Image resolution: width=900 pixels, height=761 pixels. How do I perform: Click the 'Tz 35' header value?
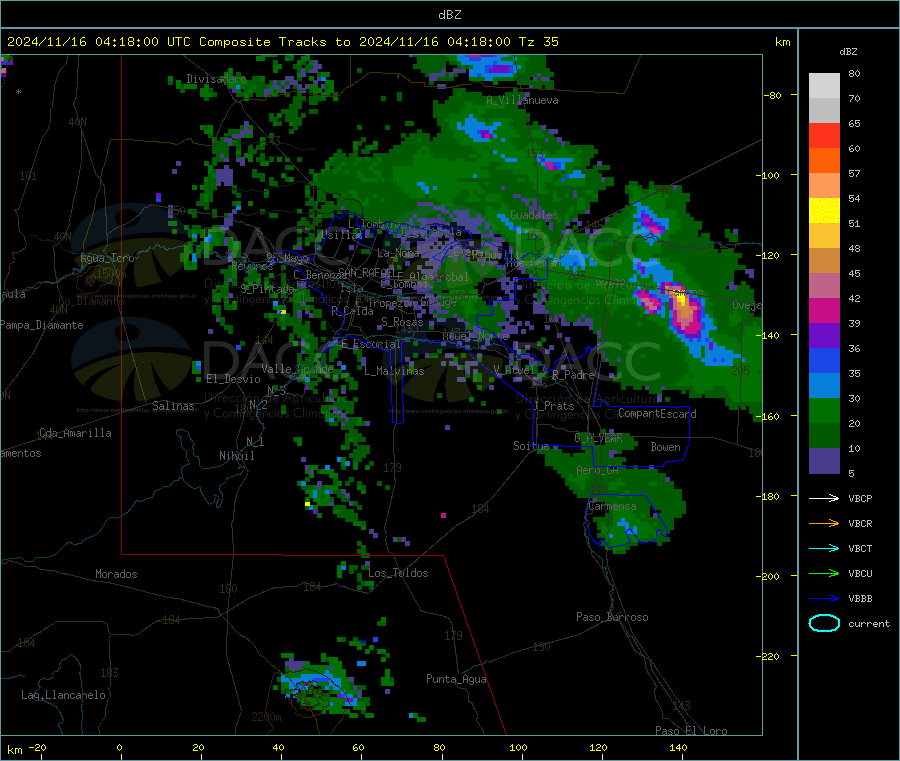539,42
